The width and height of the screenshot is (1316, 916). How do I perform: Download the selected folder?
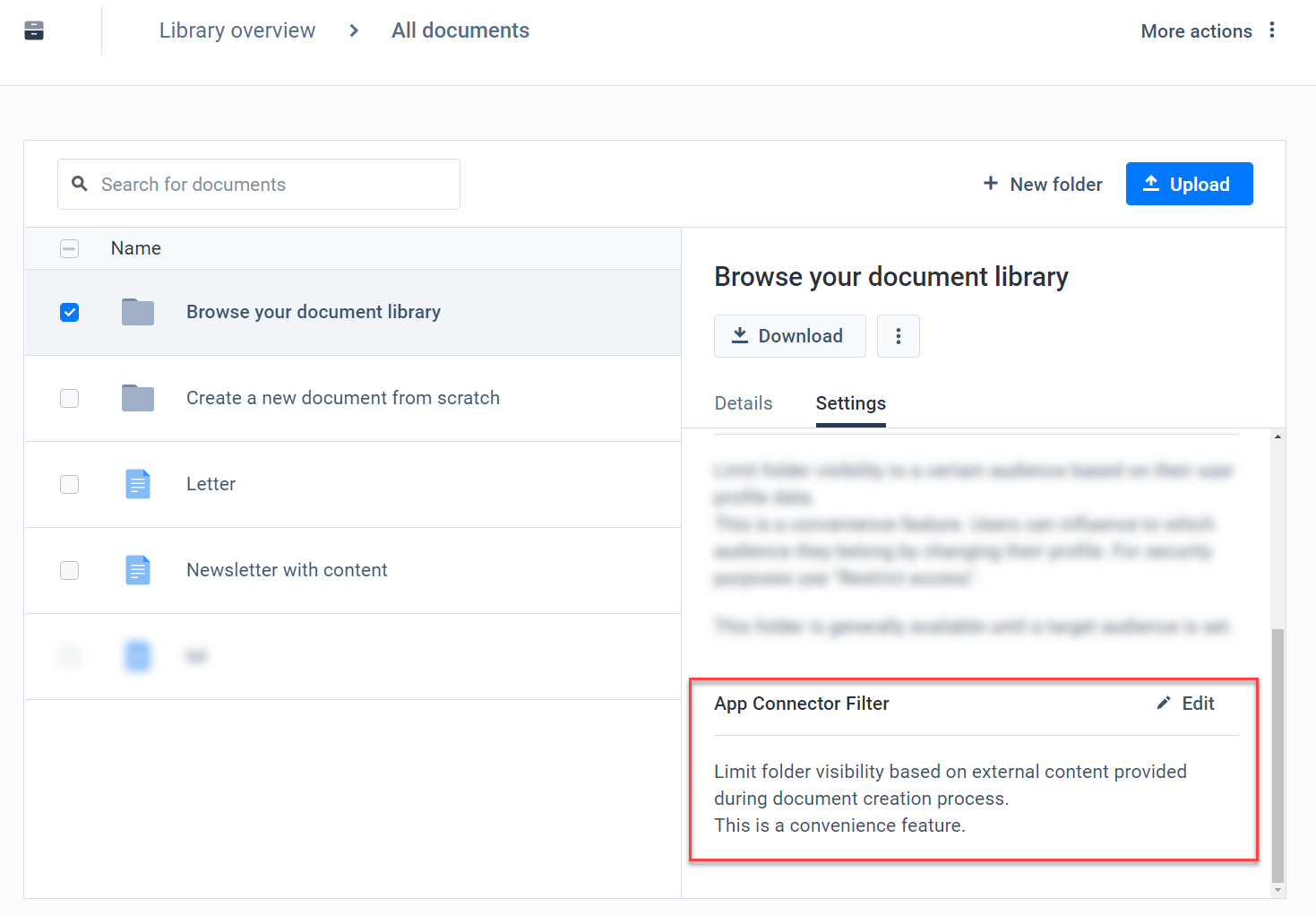coord(789,335)
